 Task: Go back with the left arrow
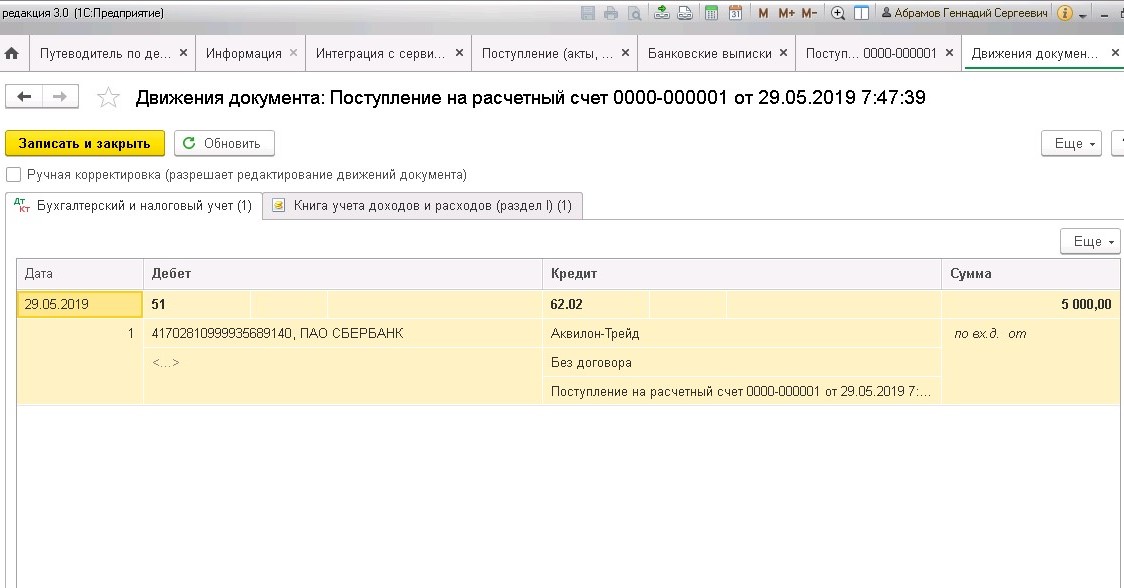[x=25, y=96]
